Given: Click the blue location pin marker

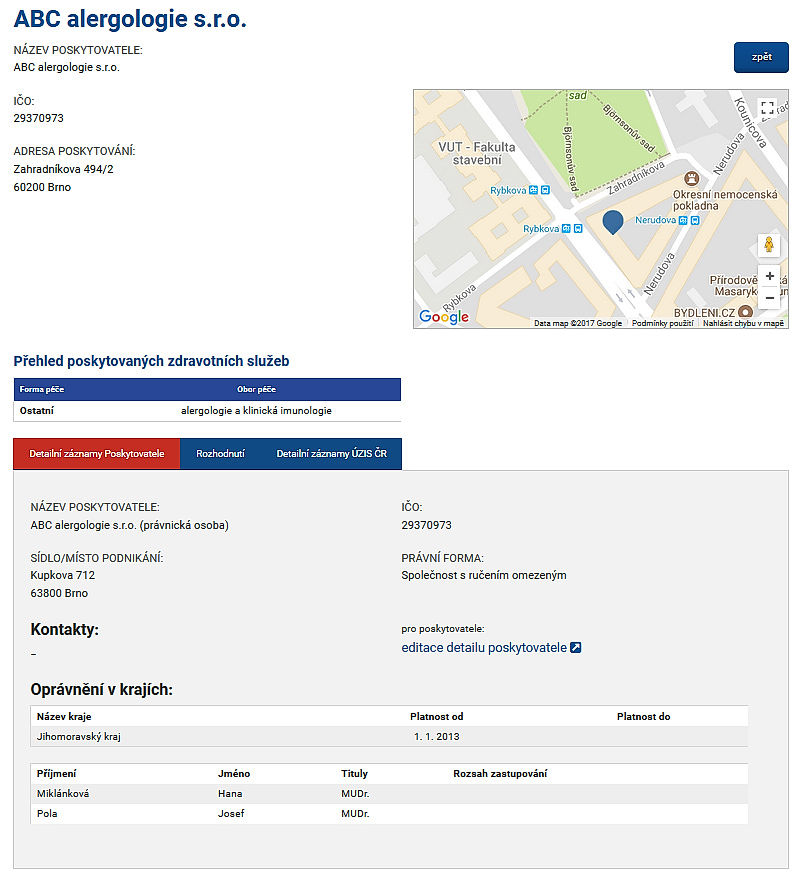Looking at the screenshot, I should [x=613, y=222].
